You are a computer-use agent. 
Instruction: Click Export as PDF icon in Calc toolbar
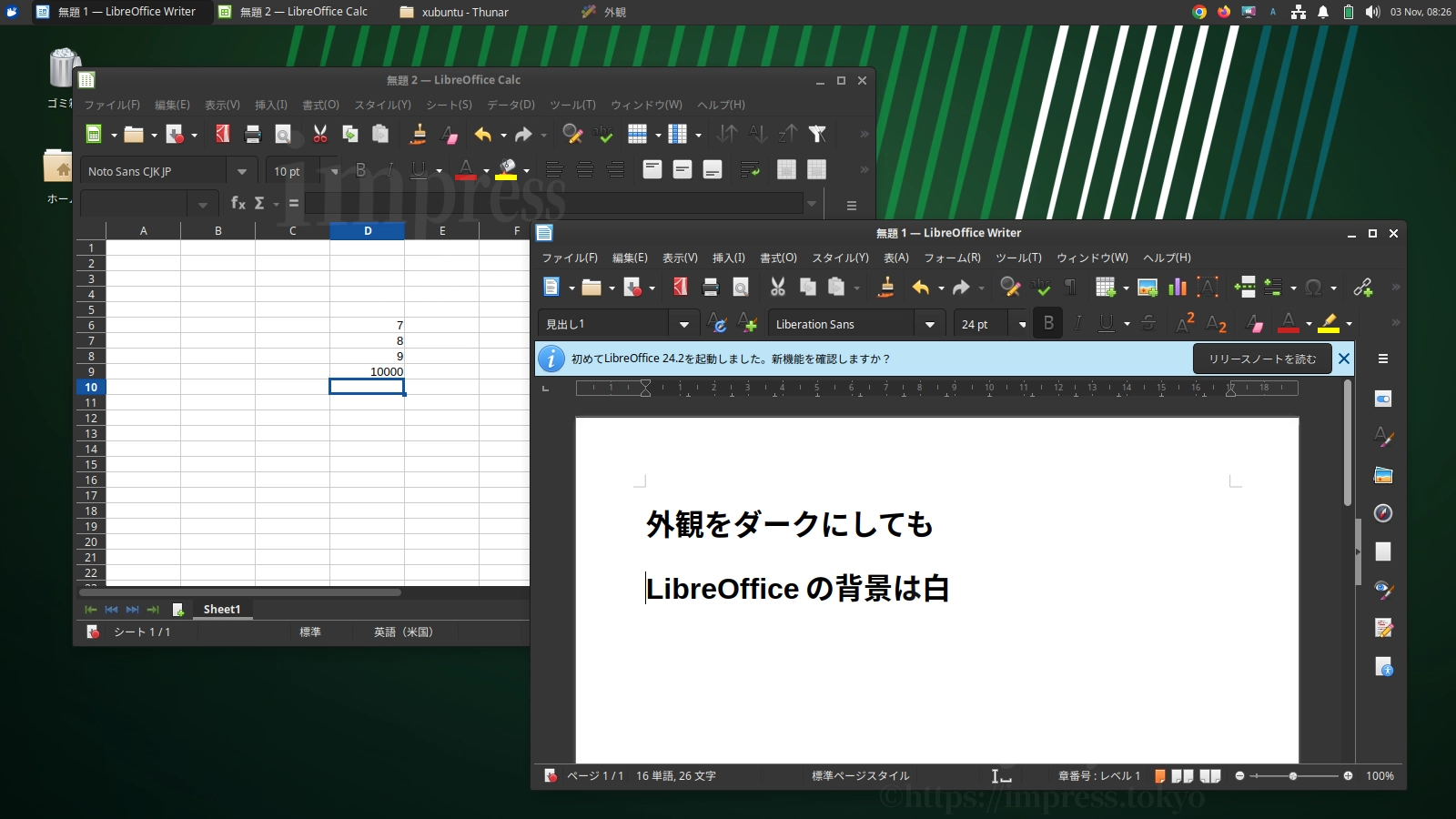coord(222,135)
